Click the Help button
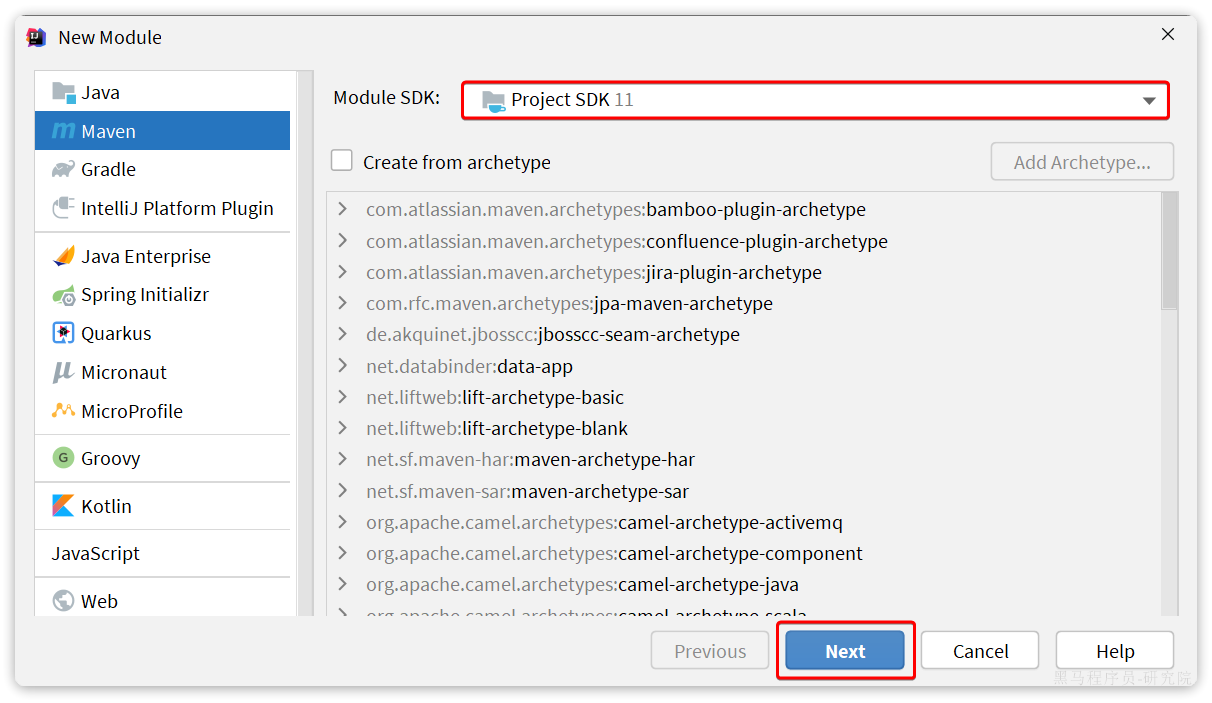This screenshot has height=703, width=1212. point(1115,651)
